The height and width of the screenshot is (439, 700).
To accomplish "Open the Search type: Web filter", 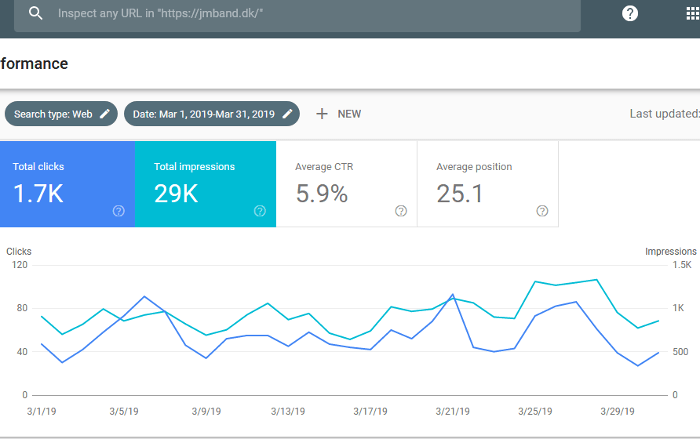I will click(x=53, y=114).
